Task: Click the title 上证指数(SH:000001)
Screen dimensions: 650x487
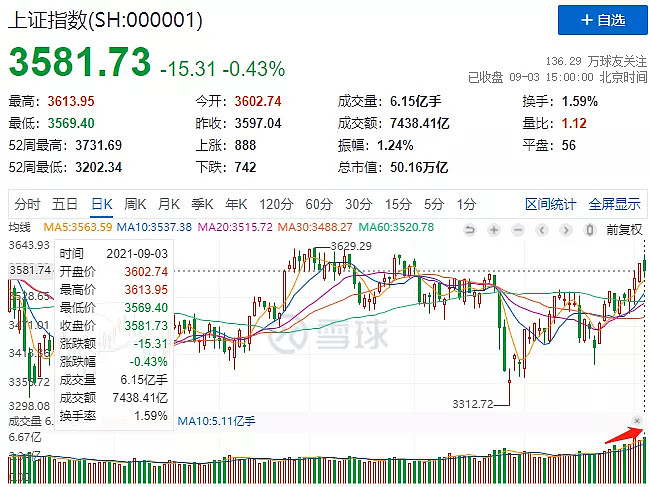Action: pos(105,19)
